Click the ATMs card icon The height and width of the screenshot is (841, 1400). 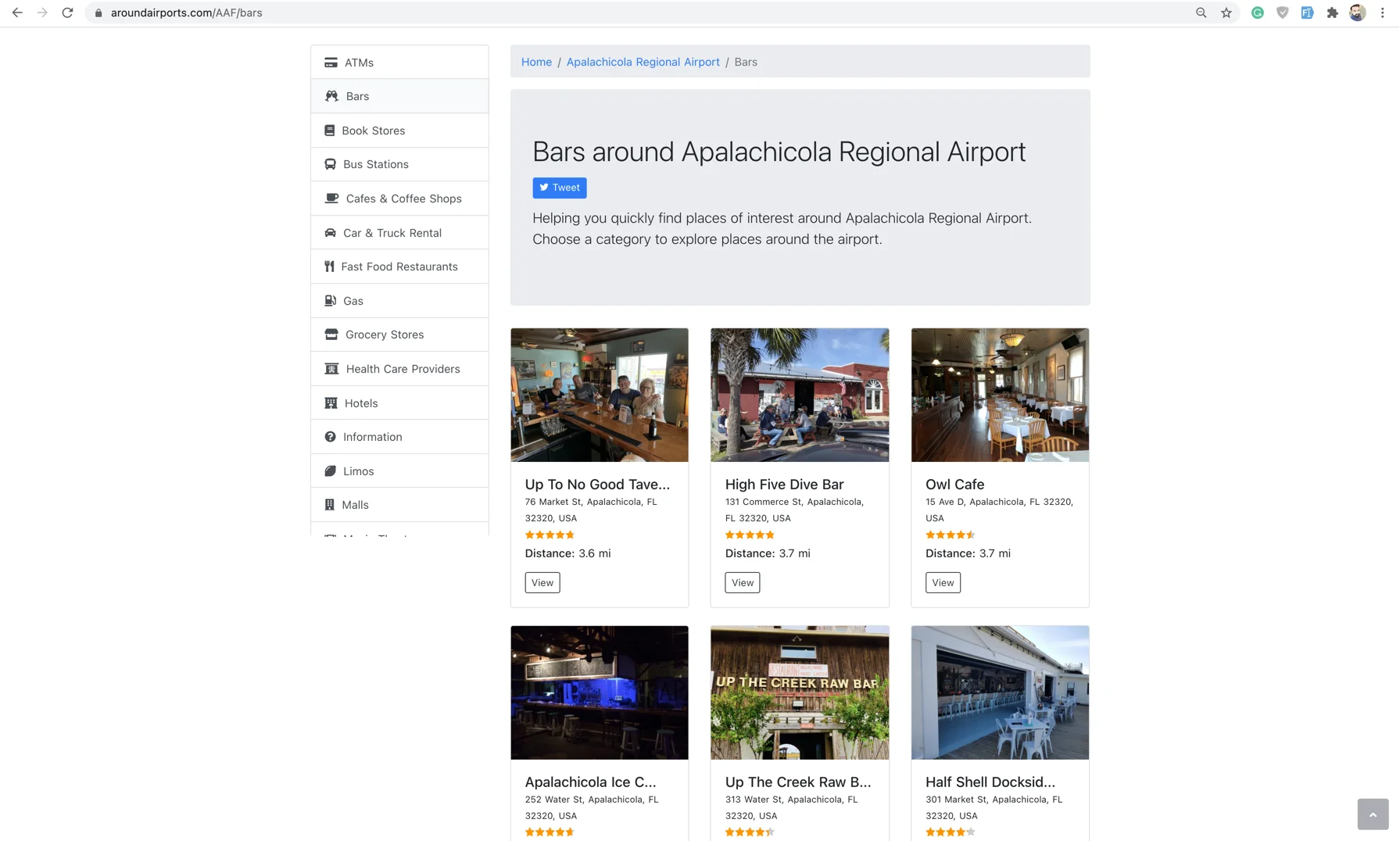331,63
